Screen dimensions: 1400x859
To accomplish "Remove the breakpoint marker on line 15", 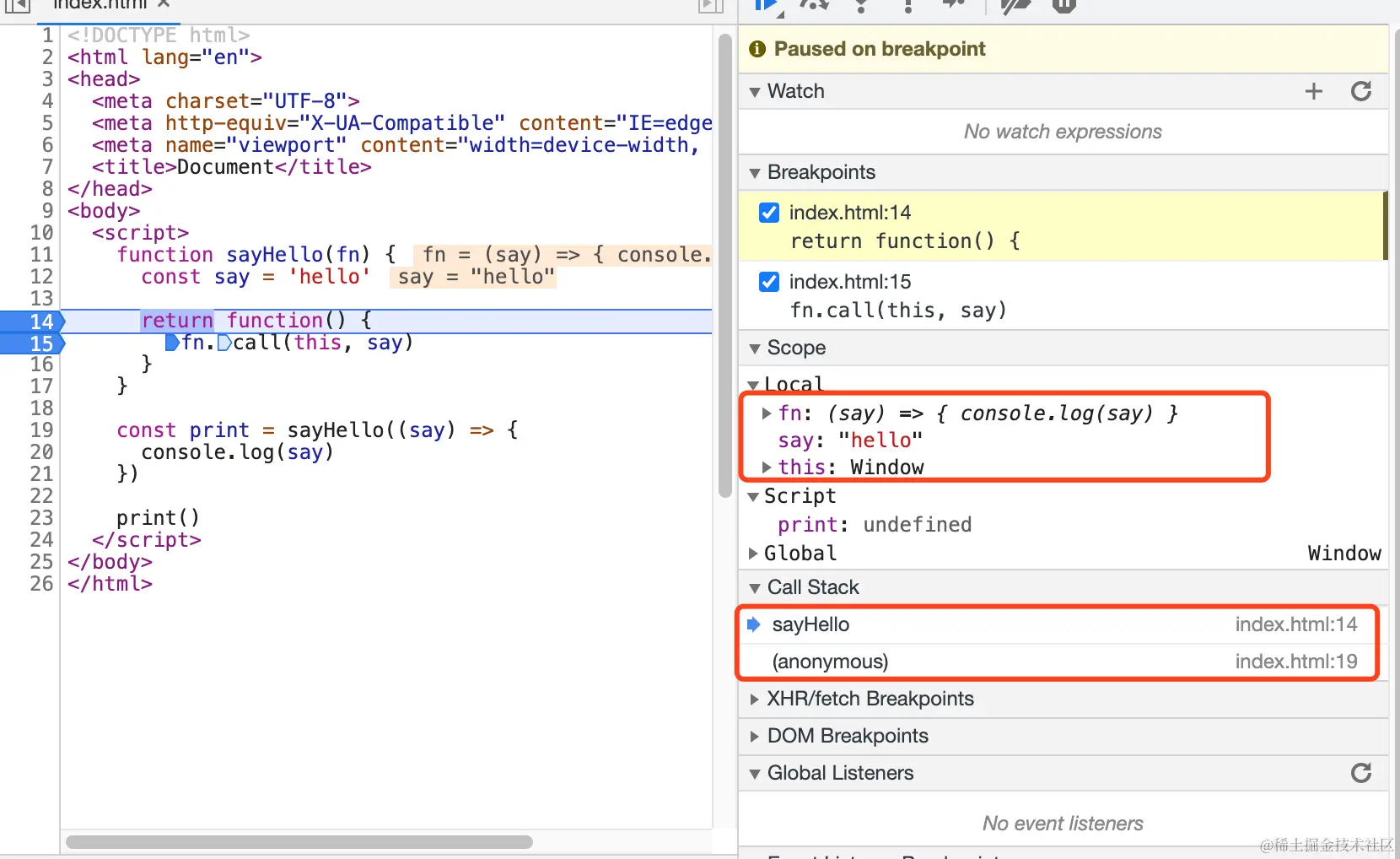I will [x=32, y=343].
